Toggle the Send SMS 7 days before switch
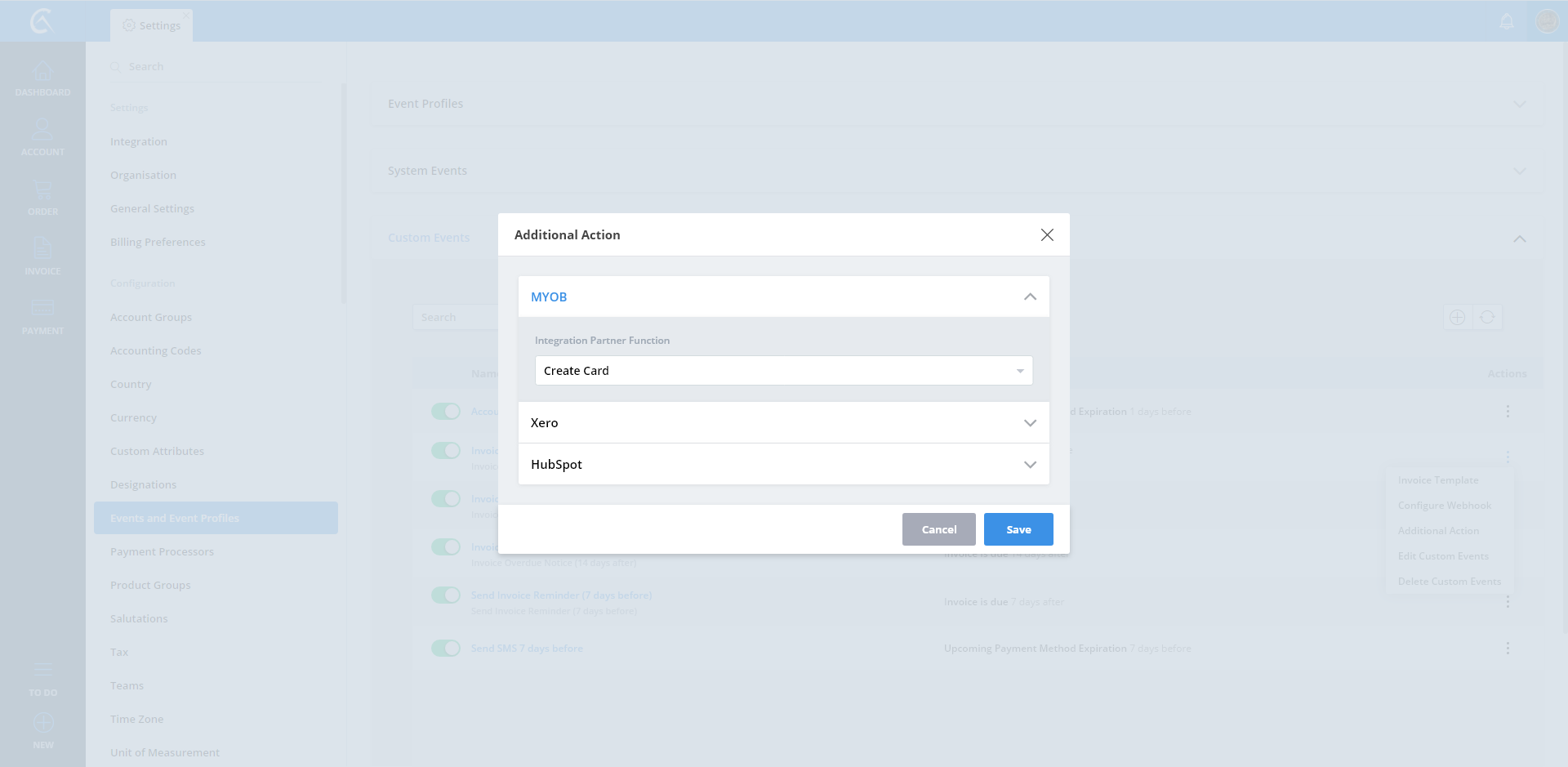This screenshot has width=1568, height=767. 446,648
